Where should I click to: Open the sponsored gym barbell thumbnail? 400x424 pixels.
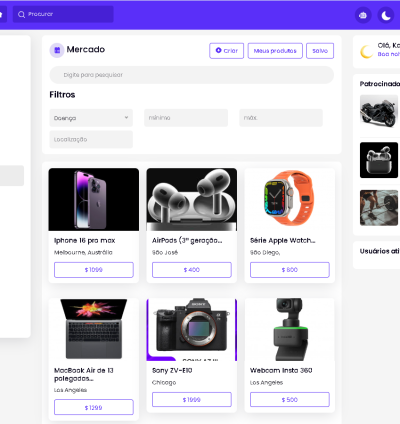pos(379,208)
